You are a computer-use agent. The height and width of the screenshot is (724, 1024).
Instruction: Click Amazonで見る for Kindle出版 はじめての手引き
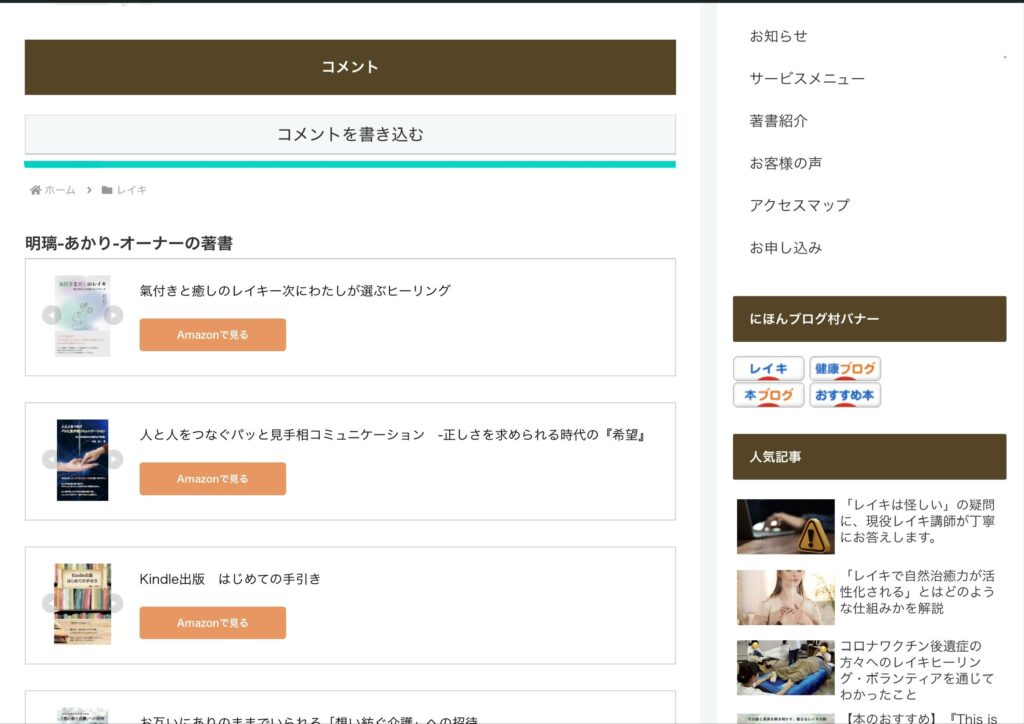coord(212,623)
